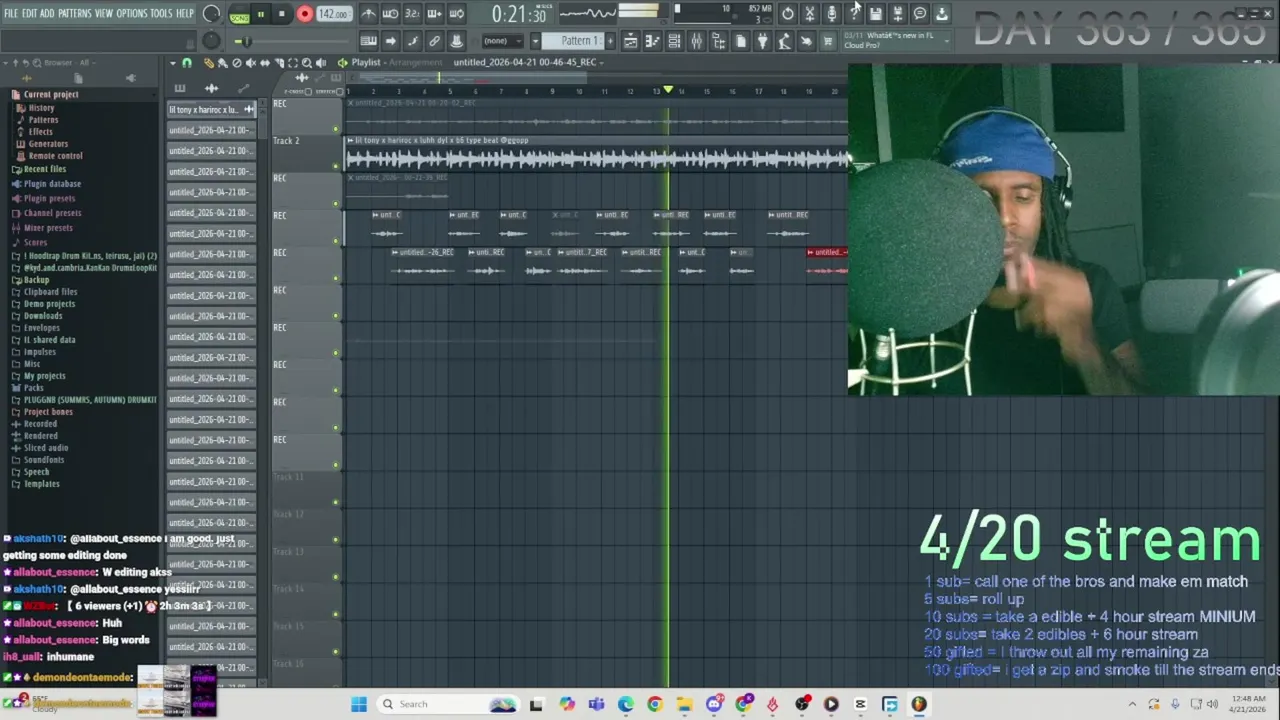Image resolution: width=1280 pixels, height=720 pixels.
Task: Expand the Plugin database browser folder
Action: tap(52, 184)
